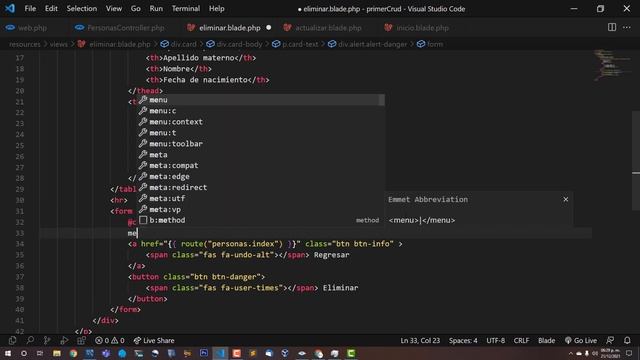
Task: Open Explorer from the status bar icon
Action: 12,340
